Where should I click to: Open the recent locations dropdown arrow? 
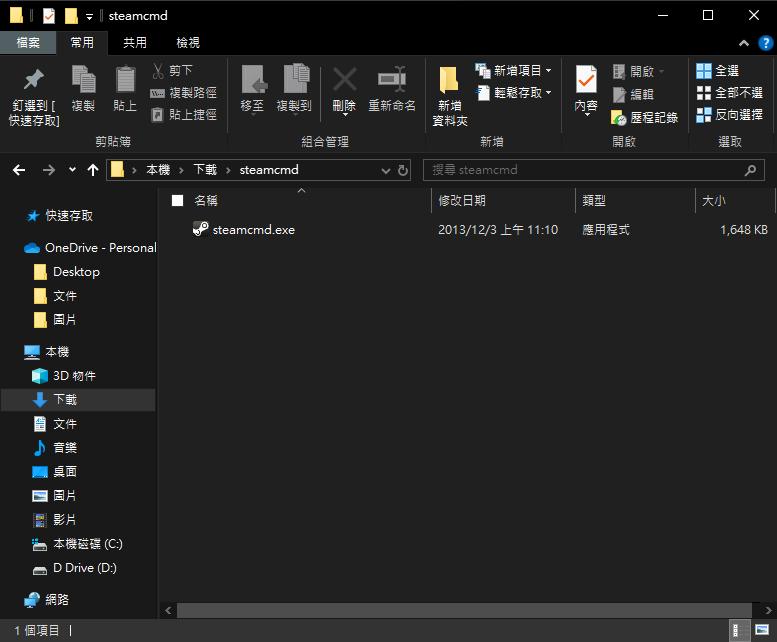pyautogui.click(x=72, y=170)
